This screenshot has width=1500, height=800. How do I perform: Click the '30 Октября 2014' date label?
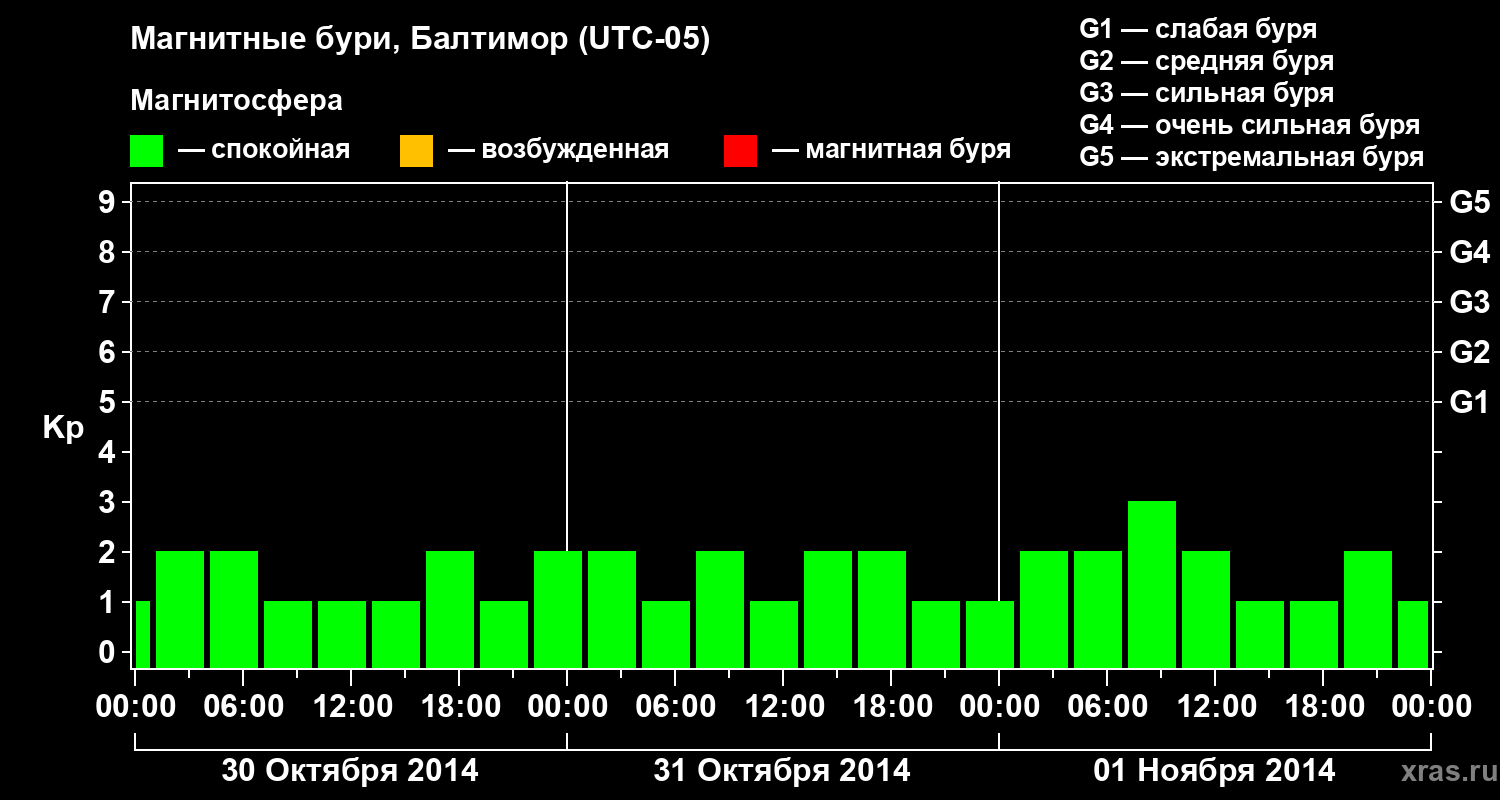[350, 771]
